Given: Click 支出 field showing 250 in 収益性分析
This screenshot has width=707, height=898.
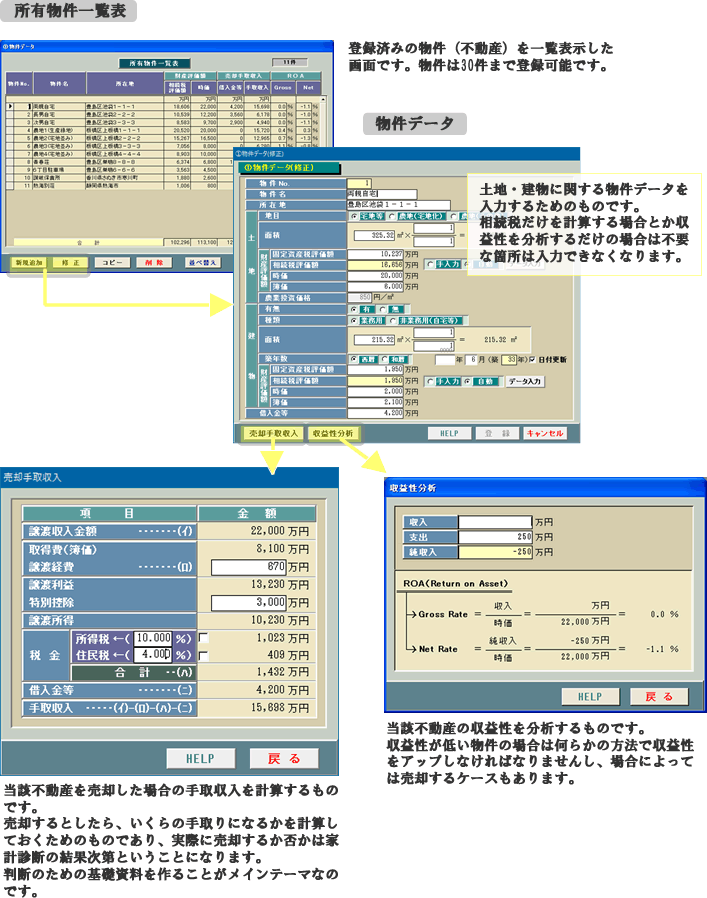Looking at the screenshot, I should click(496, 537).
